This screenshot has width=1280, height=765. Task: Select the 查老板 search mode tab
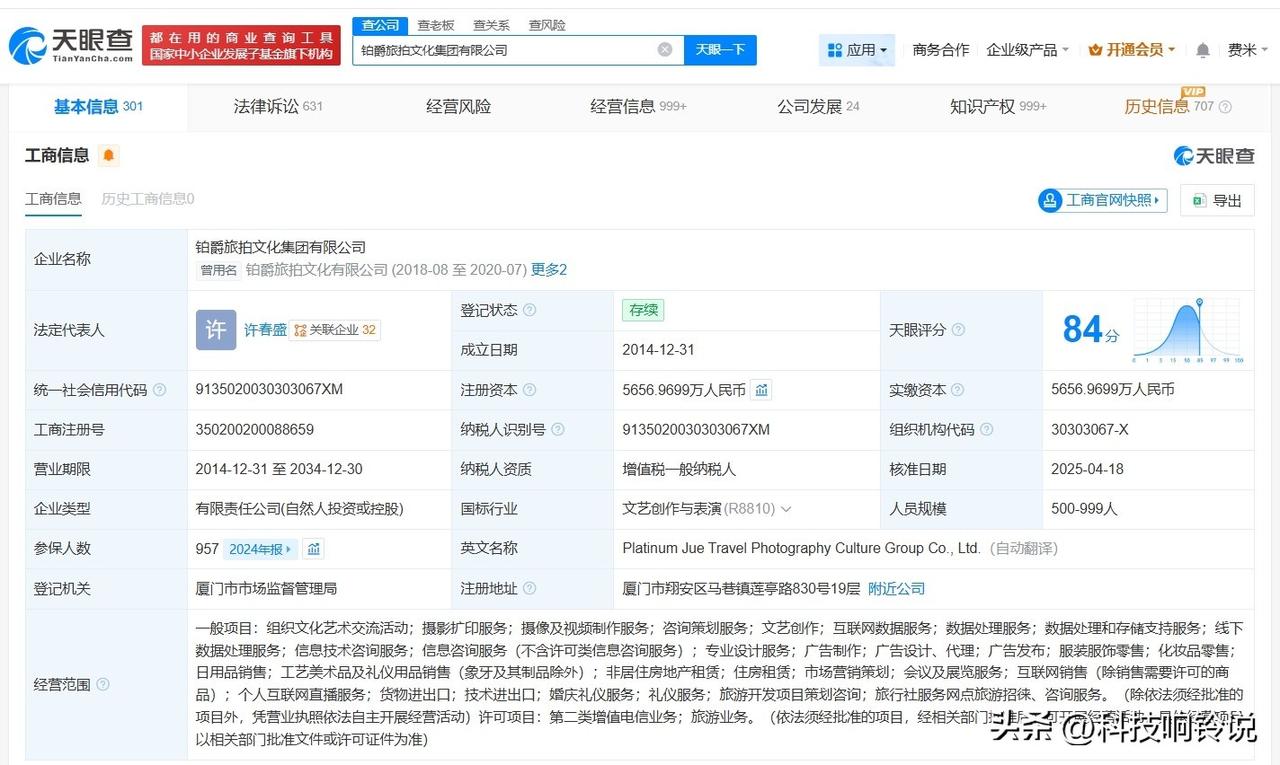436,25
